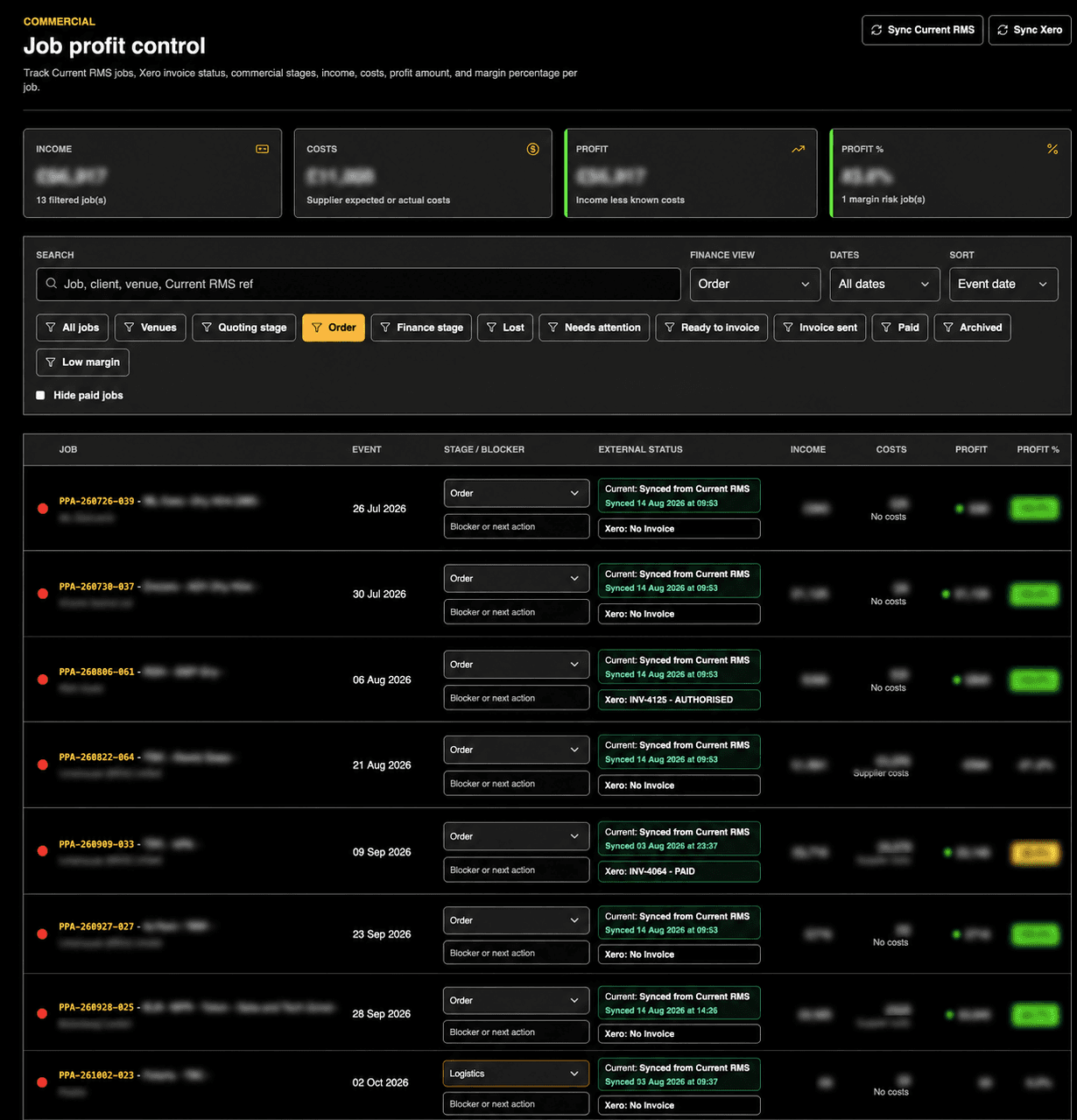Open the Finance view dropdown set to Order
This screenshot has width=1077, height=1120.
[755, 285]
